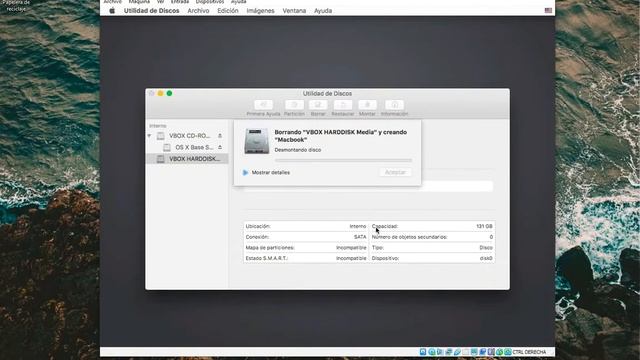Click the 'Tipo:' label
640x360 pixels.
(378, 248)
